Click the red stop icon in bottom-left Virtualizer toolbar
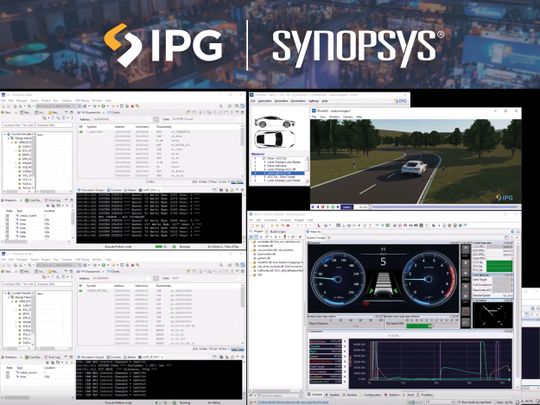Viewport: 540px width, 405px height. [132, 265]
